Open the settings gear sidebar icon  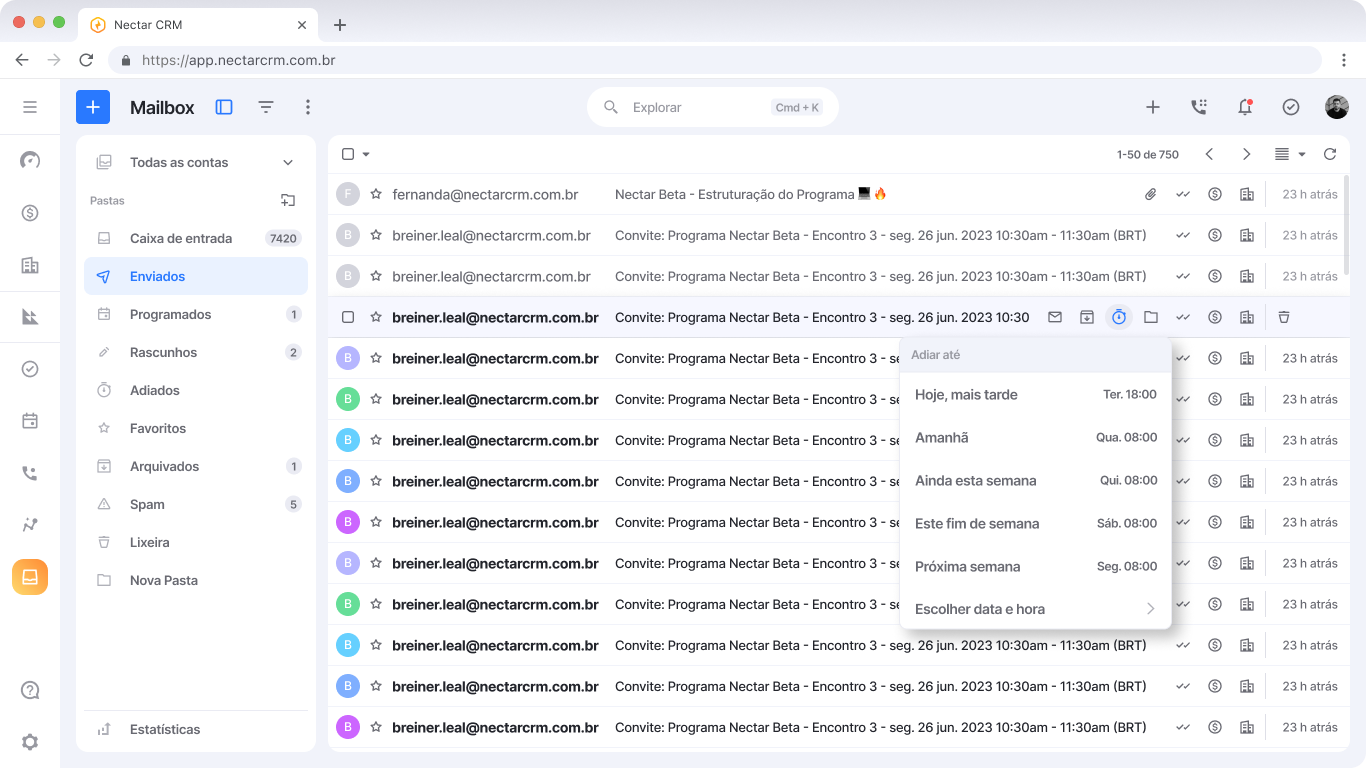30,742
